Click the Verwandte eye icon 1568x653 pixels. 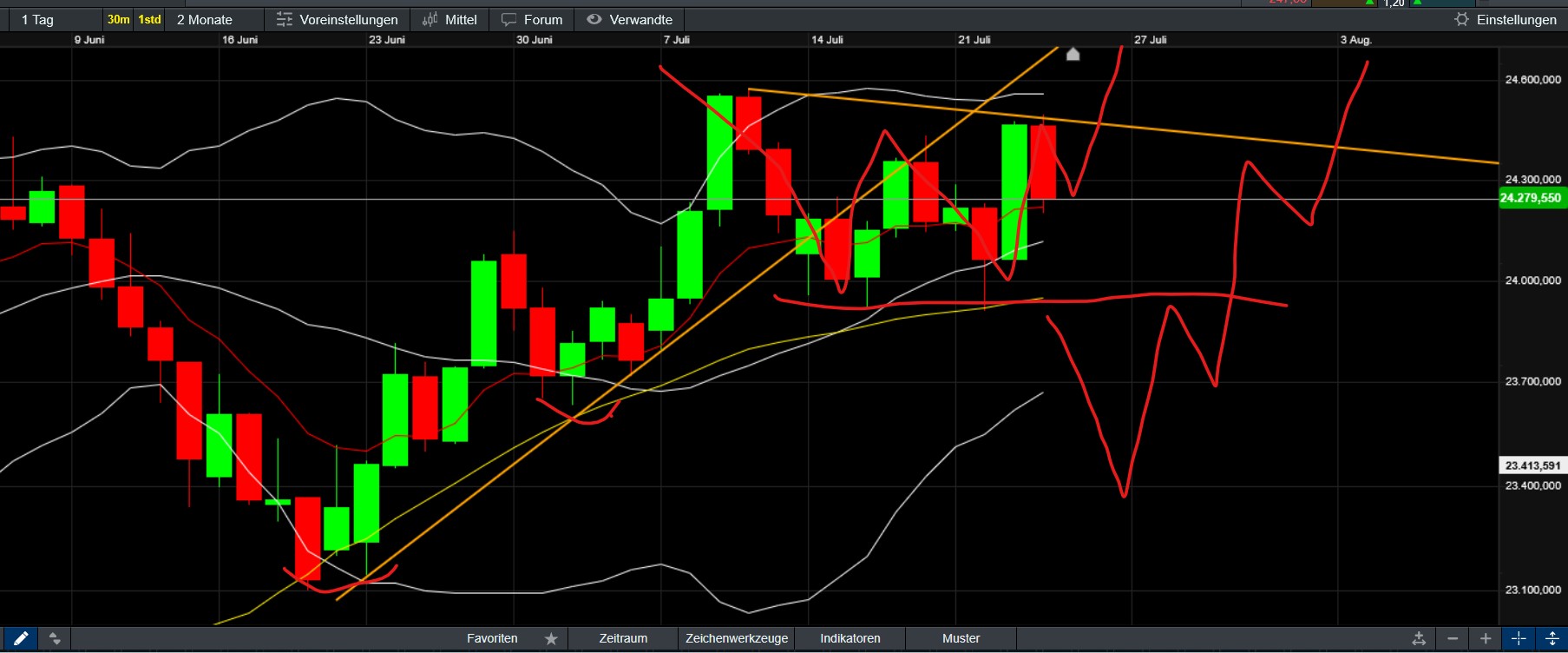[x=594, y=19]
